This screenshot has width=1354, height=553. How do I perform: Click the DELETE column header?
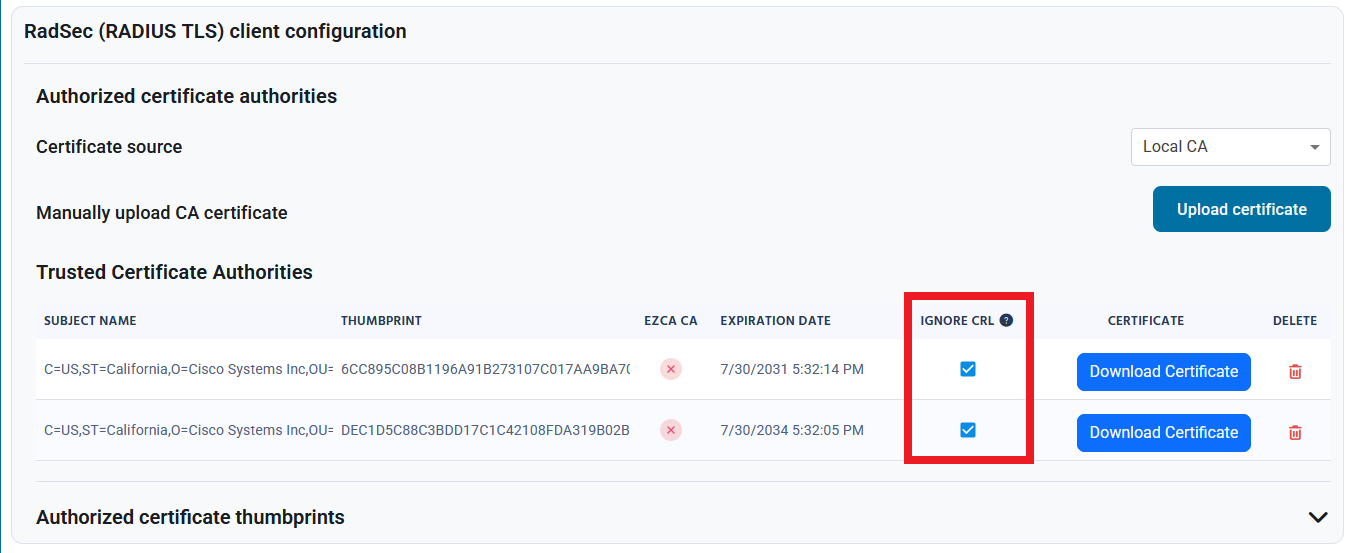pyautogui.click(x=1295, y=321)
